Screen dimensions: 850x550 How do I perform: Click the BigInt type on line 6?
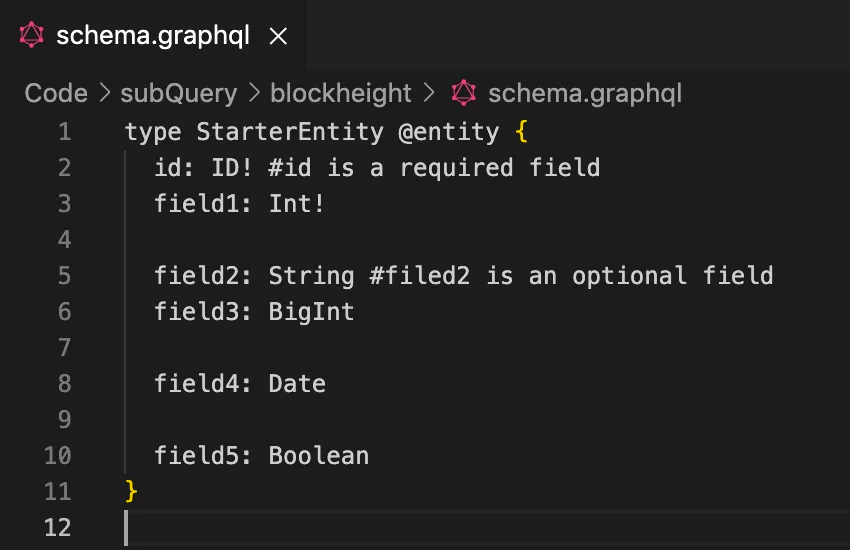point(311,311)
